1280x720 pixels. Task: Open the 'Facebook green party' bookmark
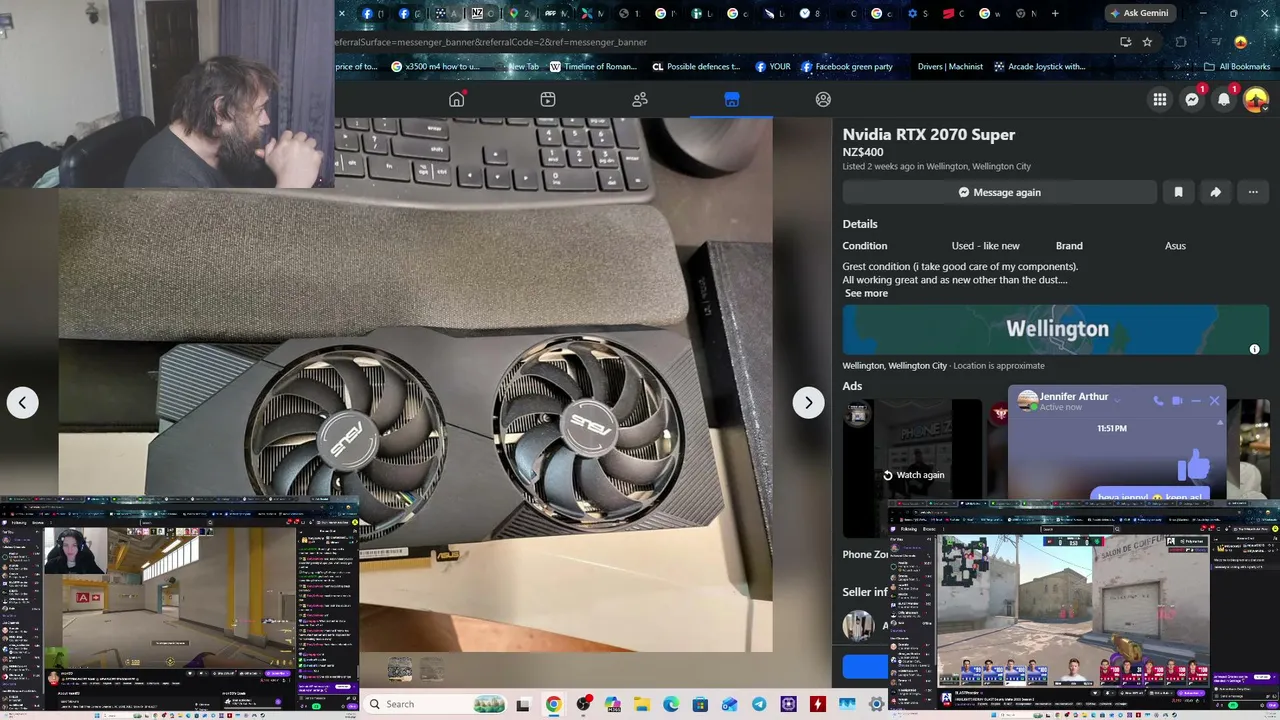point(846,66)
